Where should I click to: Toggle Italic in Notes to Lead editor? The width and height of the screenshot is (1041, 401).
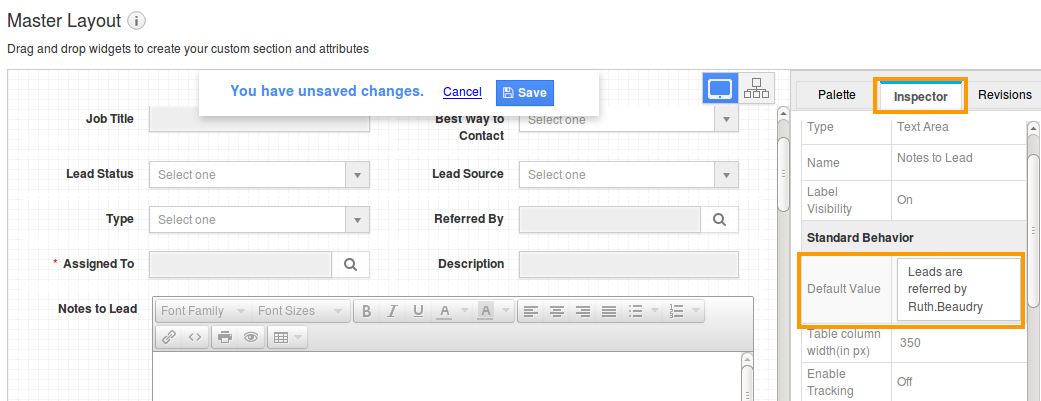click(392, 311)
